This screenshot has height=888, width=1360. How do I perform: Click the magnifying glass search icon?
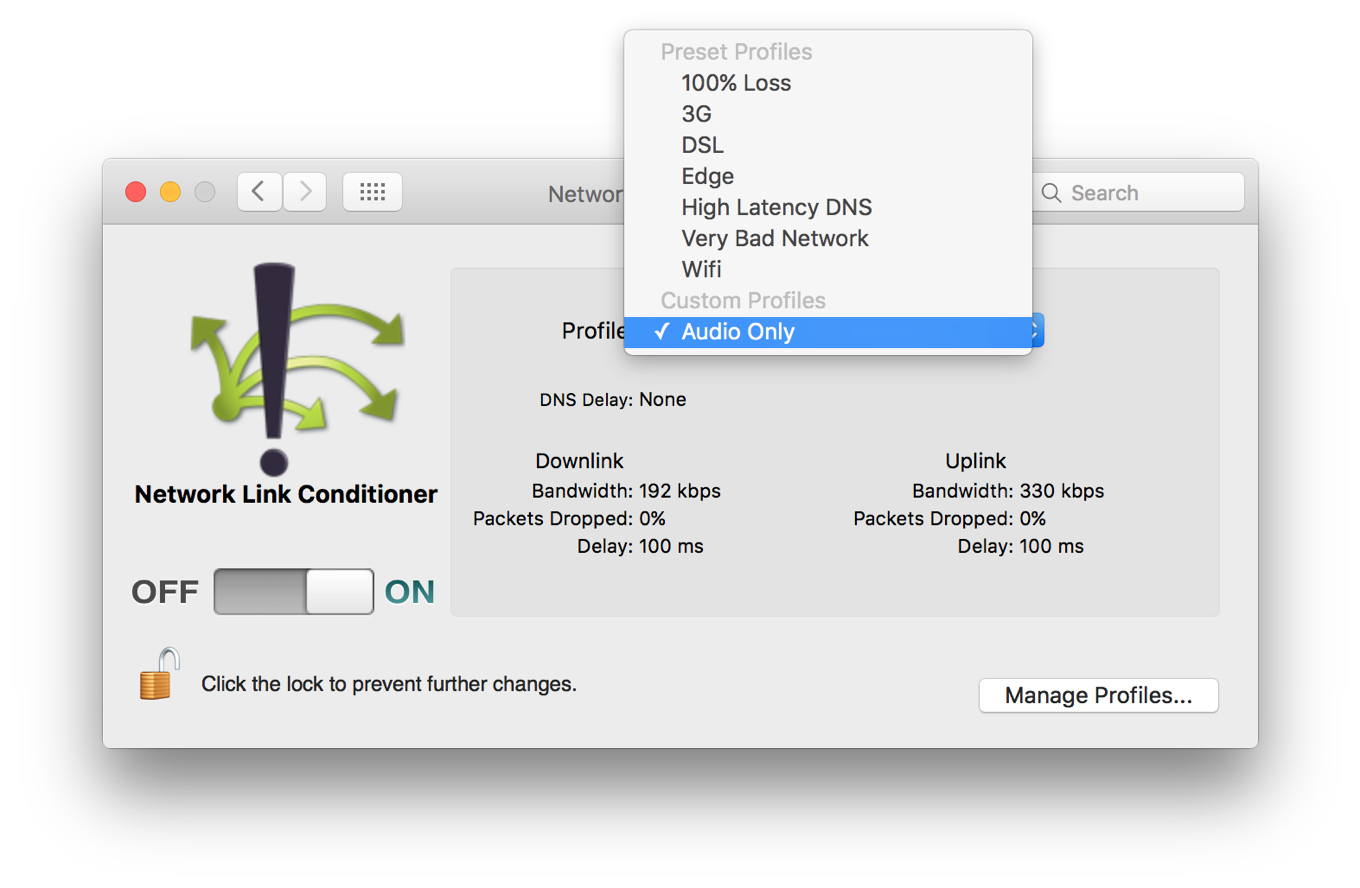(x=1051, y=193)
